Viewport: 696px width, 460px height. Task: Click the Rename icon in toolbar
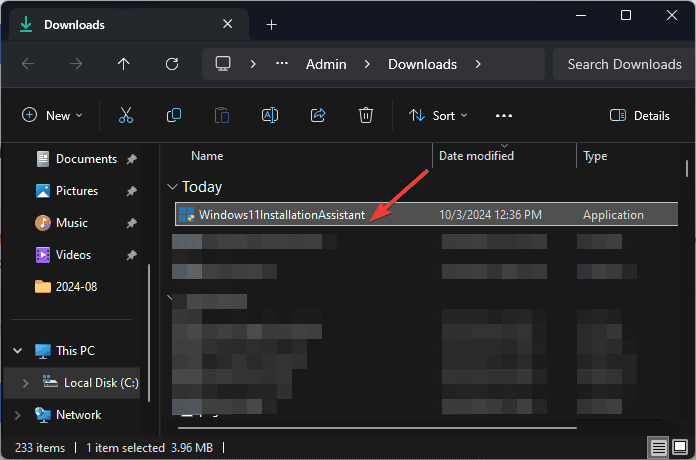(x=270, y=115)
